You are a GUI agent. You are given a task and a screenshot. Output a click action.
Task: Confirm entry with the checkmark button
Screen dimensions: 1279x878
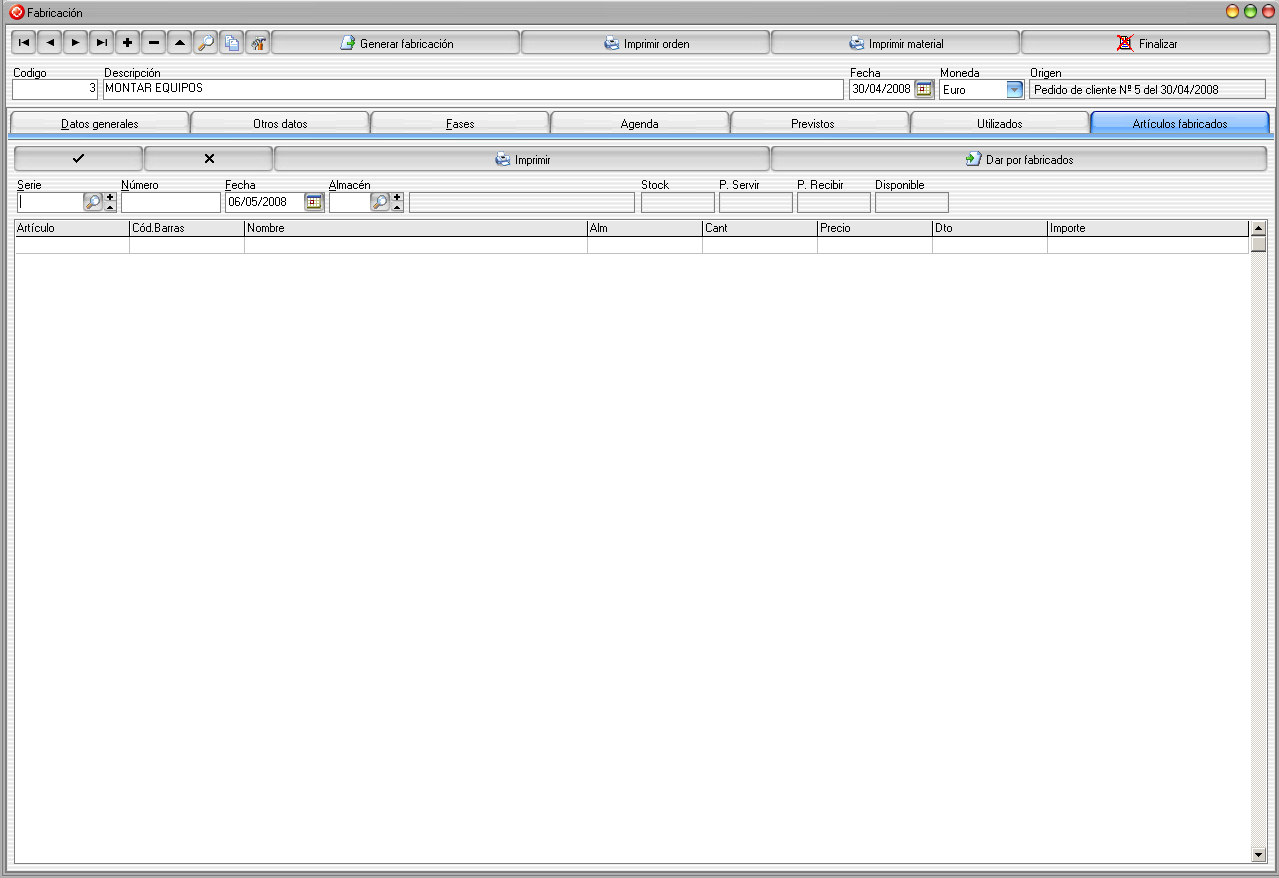(79, 159)
